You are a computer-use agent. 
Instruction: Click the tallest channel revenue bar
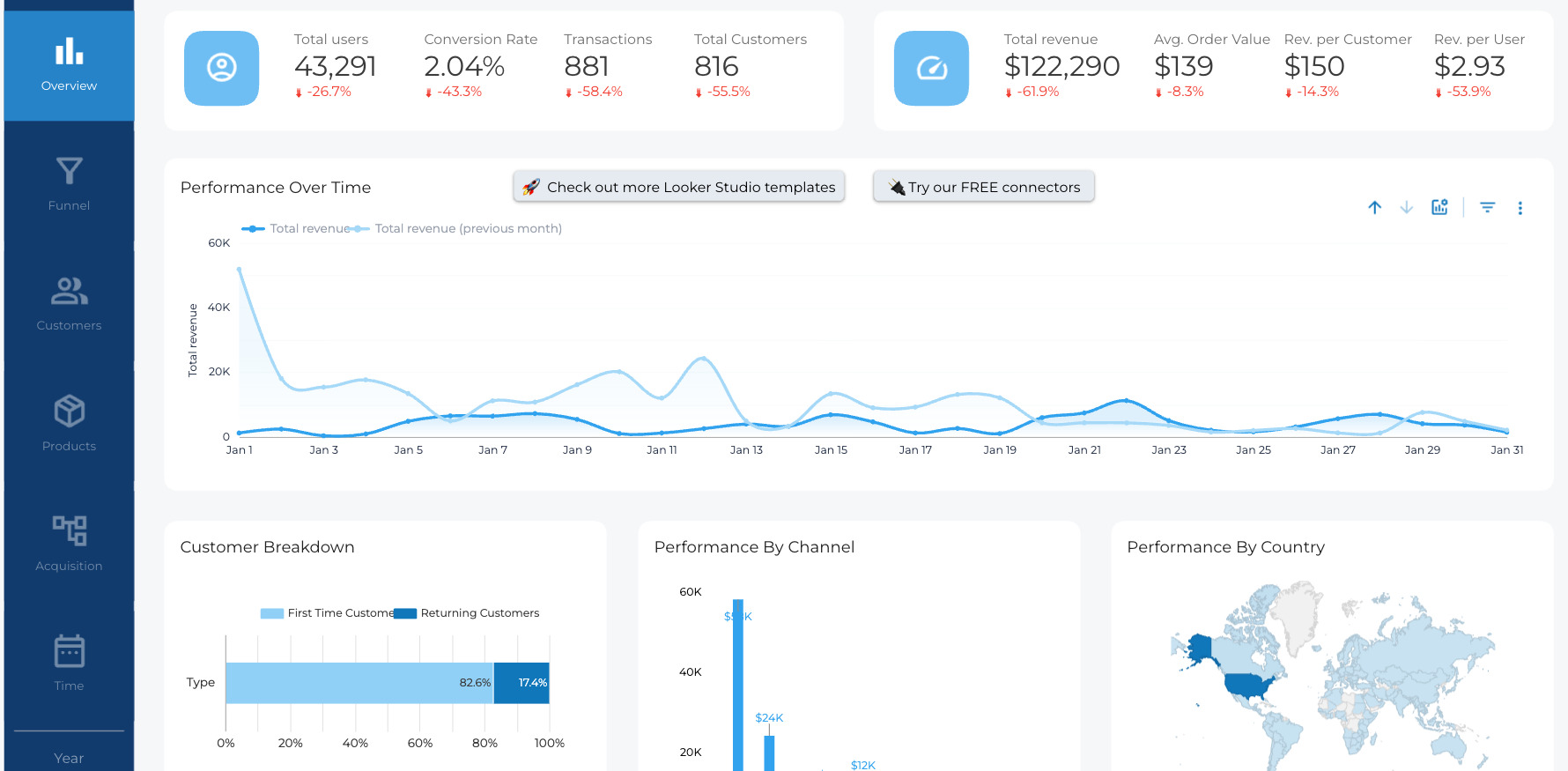tap(738, 685)
